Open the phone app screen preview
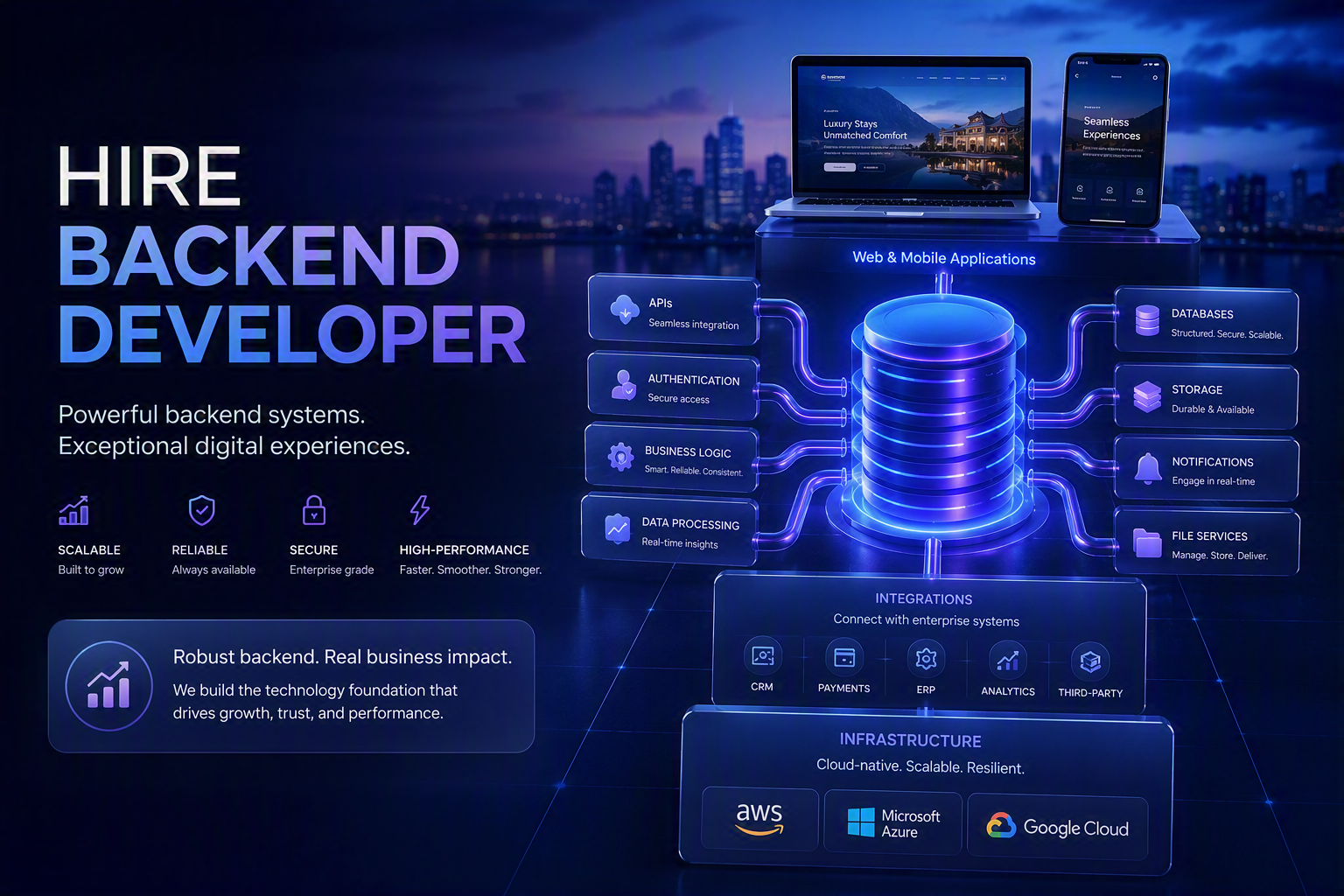 (1112, 138)
